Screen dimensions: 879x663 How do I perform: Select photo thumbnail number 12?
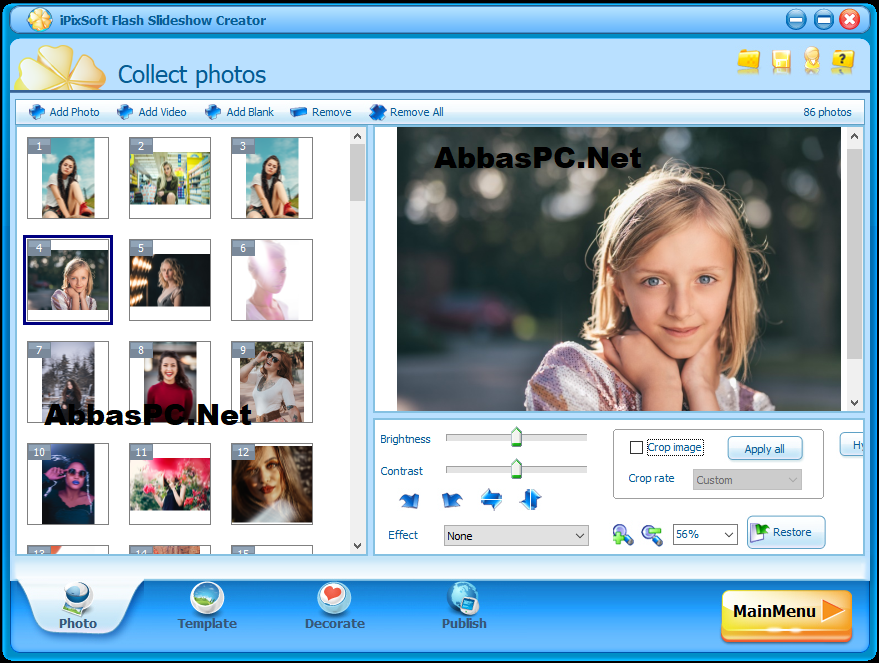[x=272, y=484]
